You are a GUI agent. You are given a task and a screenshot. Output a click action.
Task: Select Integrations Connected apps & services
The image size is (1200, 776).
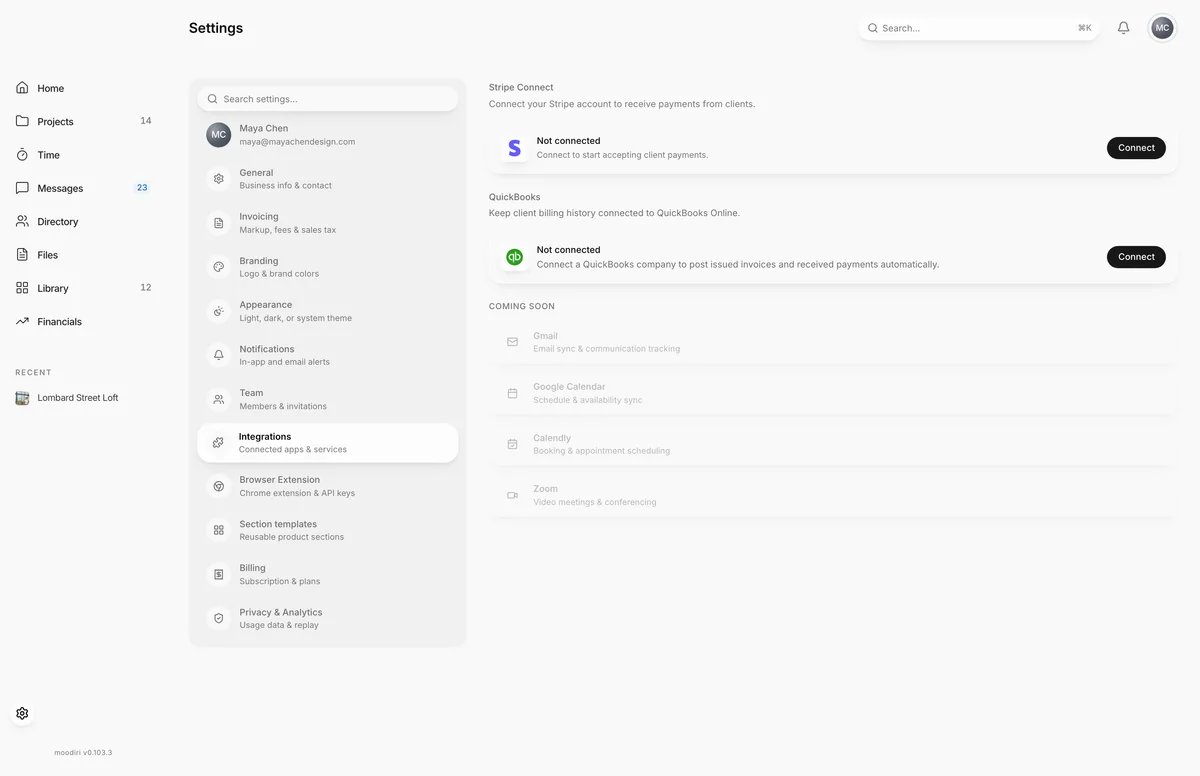328,443
